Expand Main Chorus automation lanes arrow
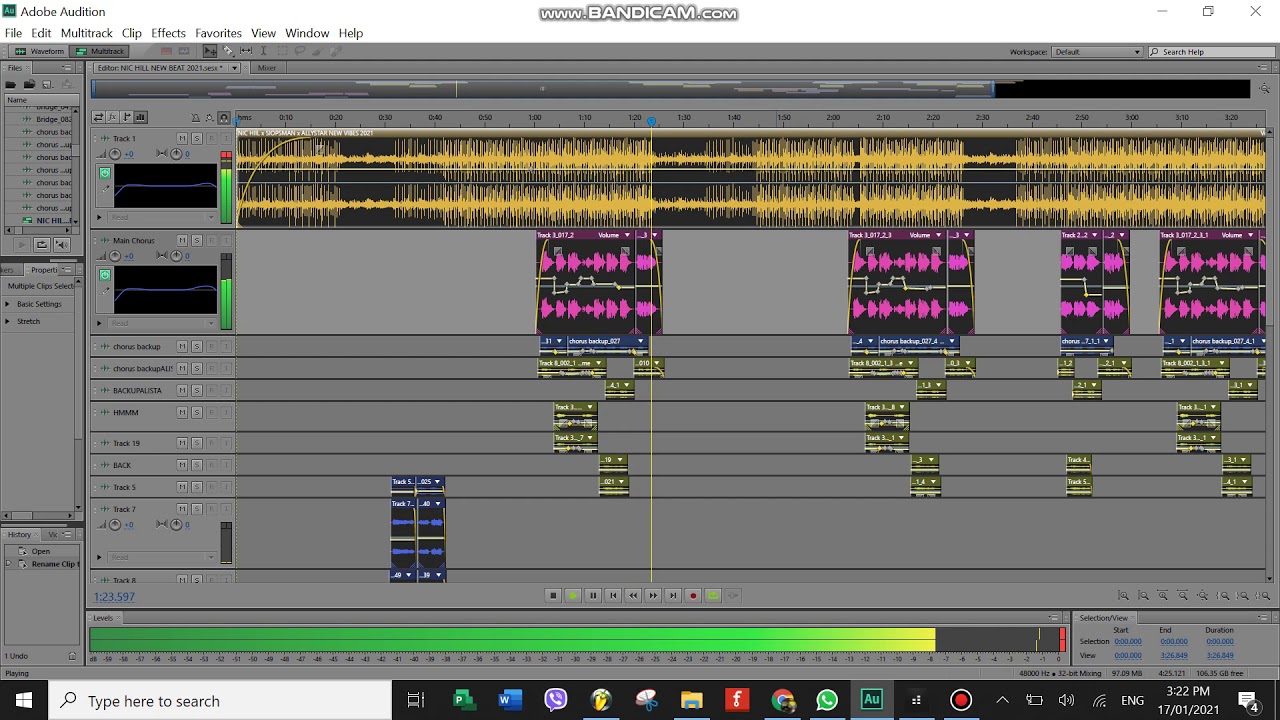This screenshot has height=720, width=1280. tap(99, 323)
